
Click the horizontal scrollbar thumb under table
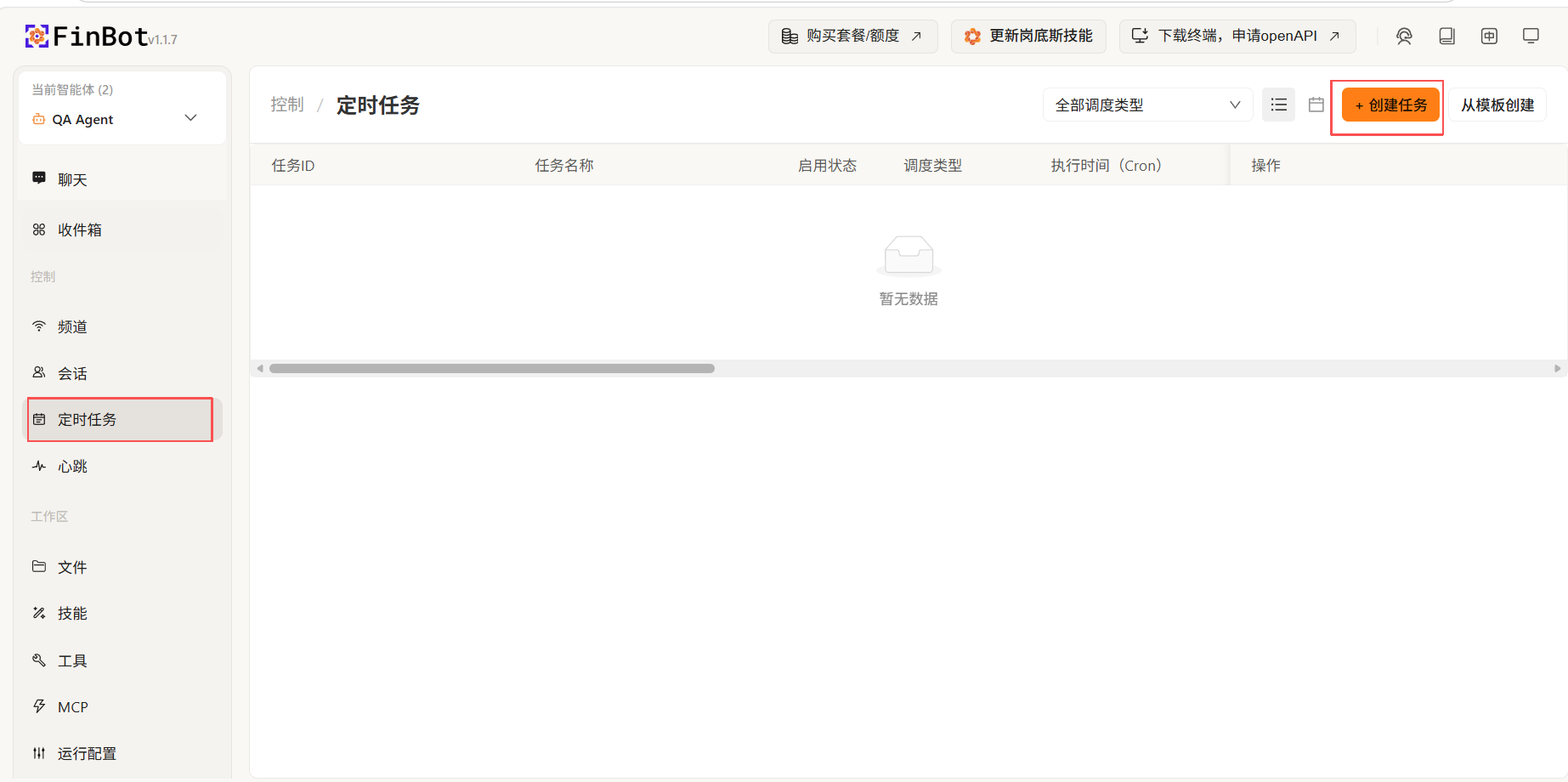point(492,368)
